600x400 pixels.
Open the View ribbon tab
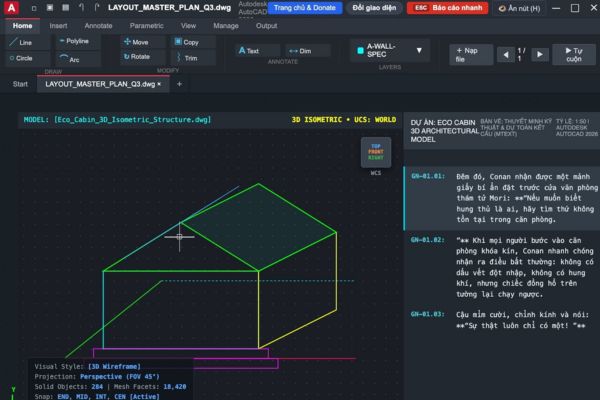click(188, 26)
